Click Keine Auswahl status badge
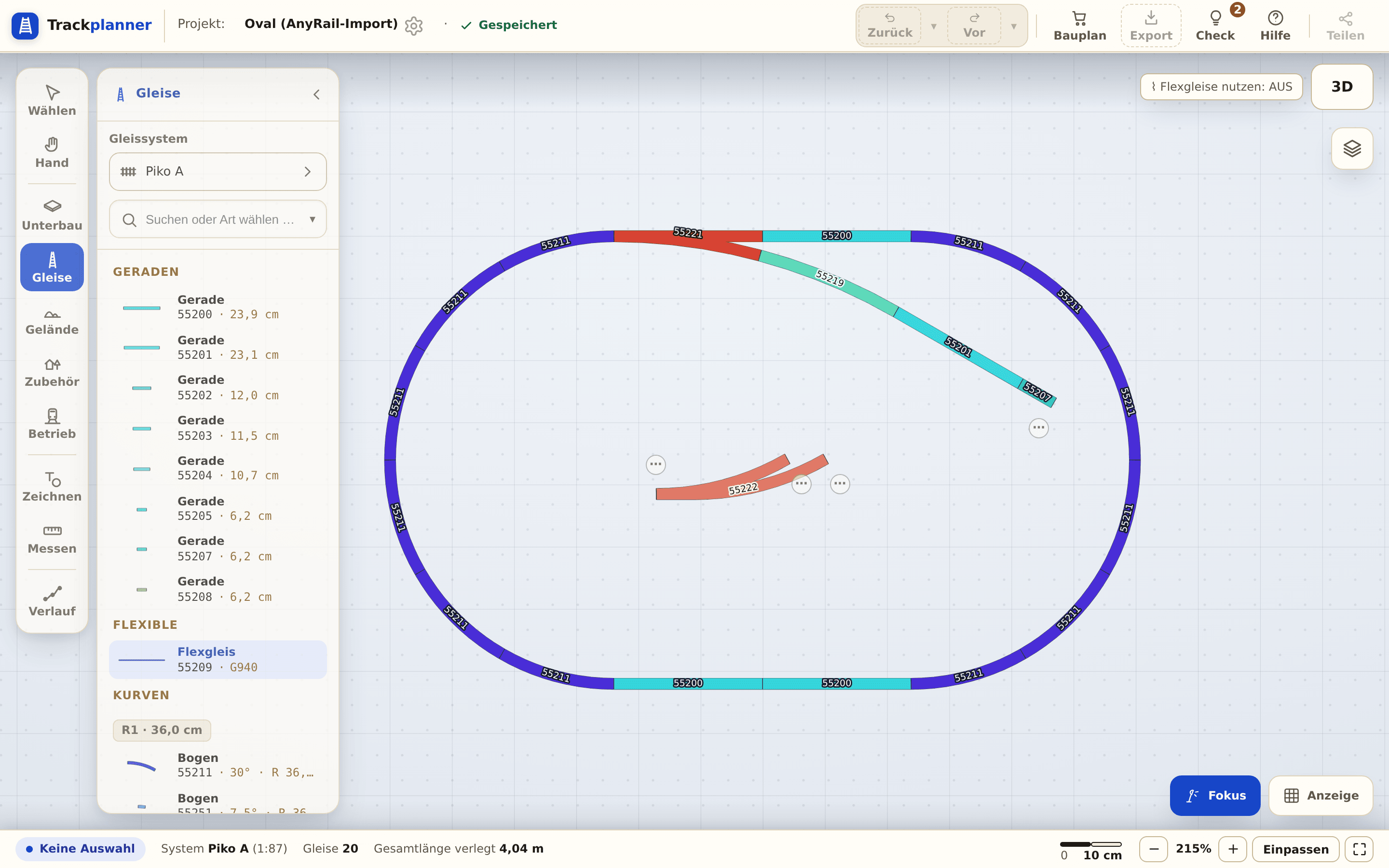Screen dimensions: 1389x868 coord(81,849)
